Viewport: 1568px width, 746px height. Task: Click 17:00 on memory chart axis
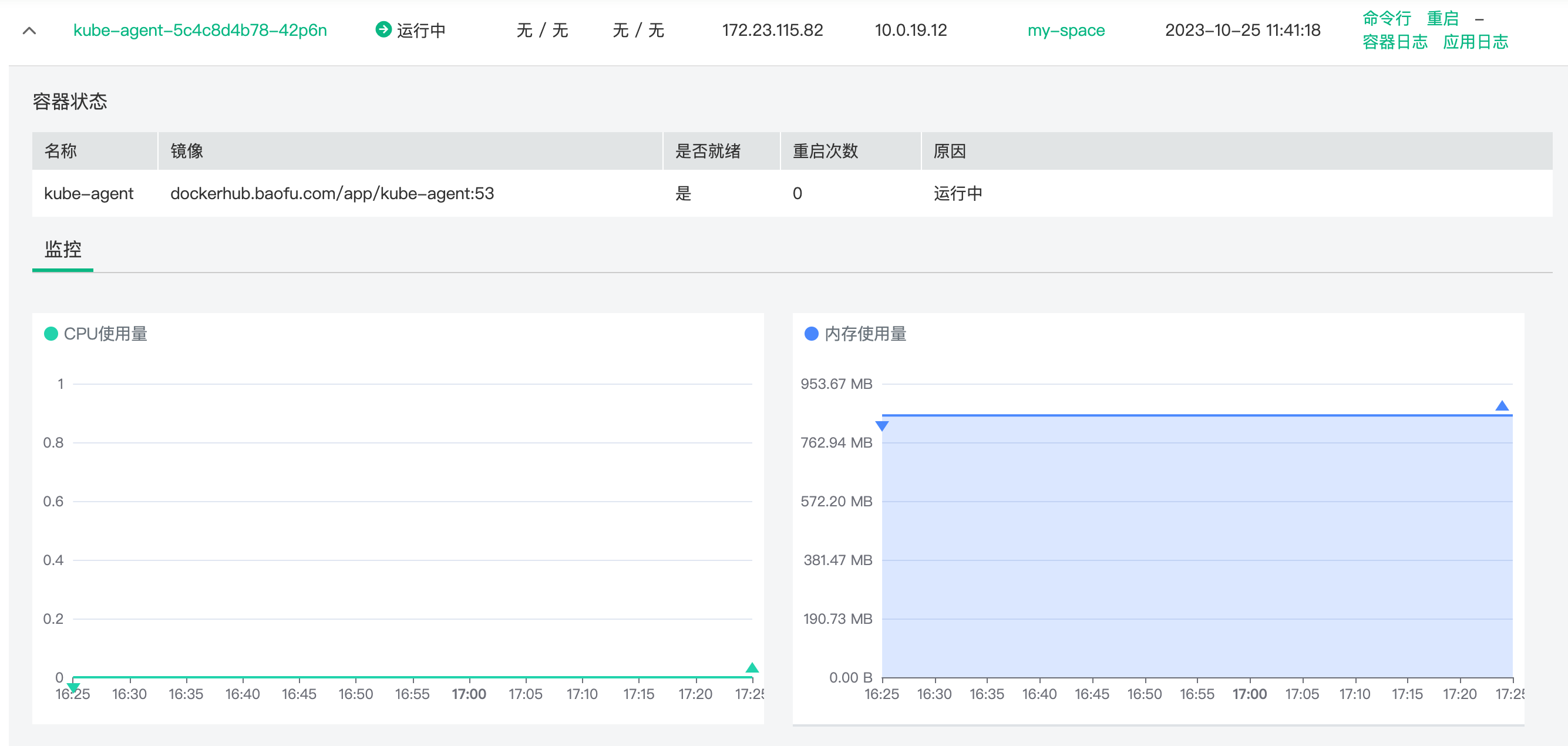pyautogui.click(x=1250, y=694)
